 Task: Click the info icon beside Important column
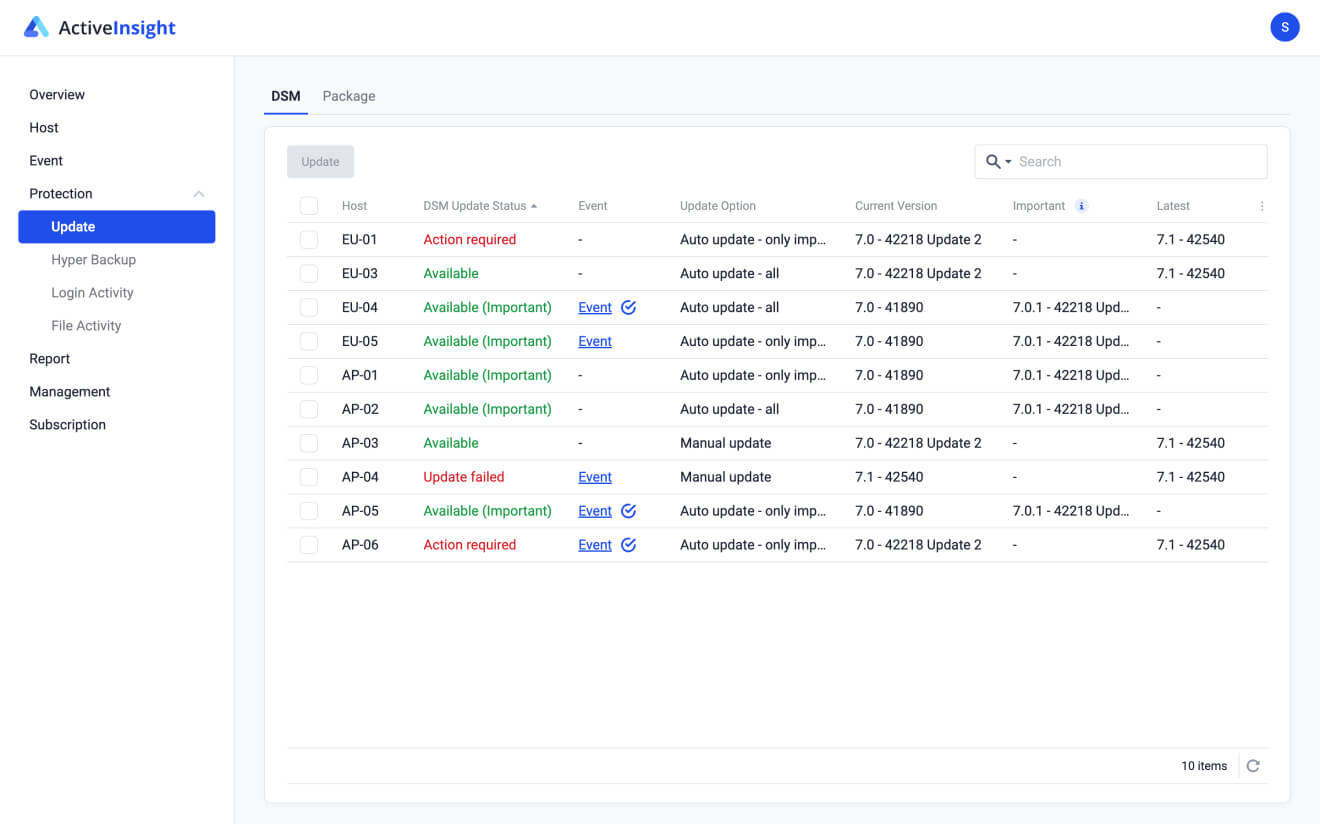point(1080,205)
